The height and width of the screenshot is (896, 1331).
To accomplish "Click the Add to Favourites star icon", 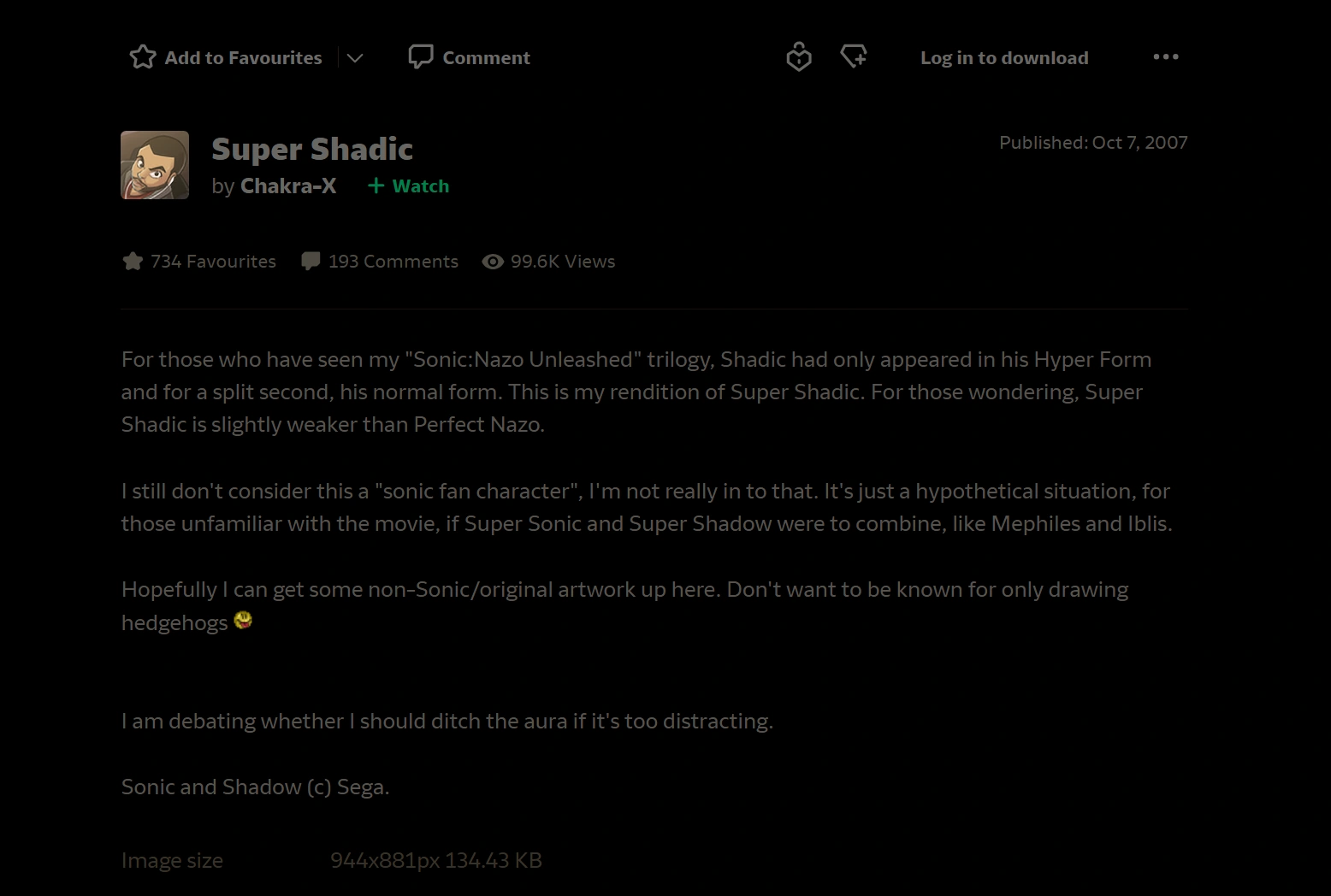I will click(143, 57).
